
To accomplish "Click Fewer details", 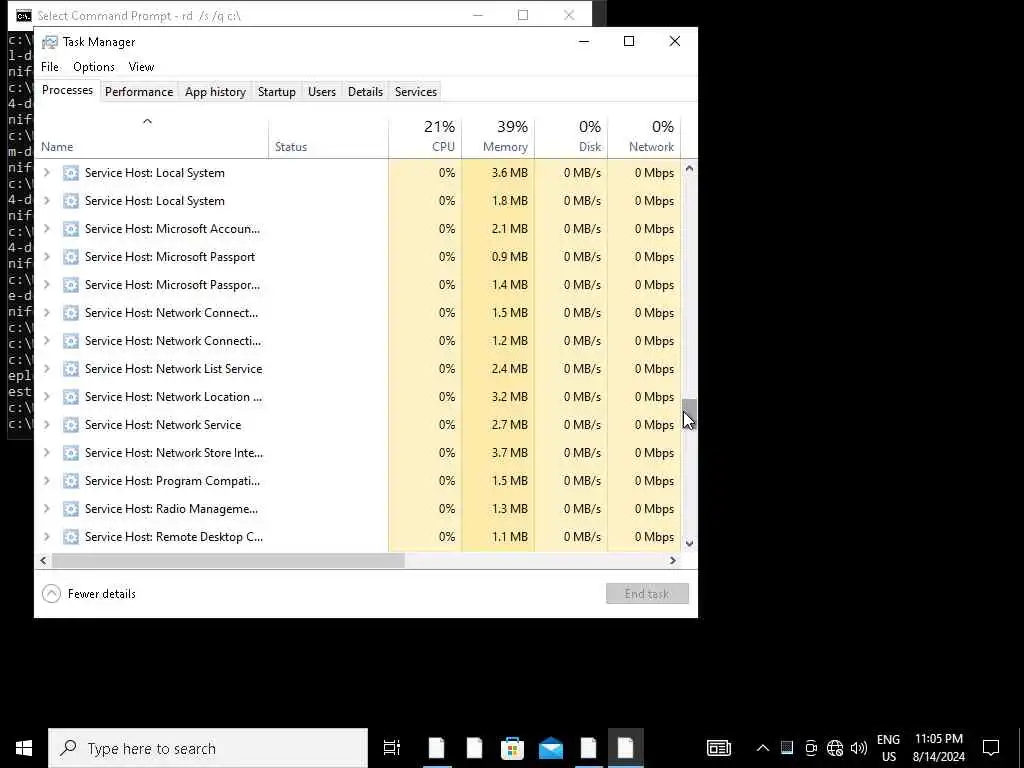I will [89, 594].
